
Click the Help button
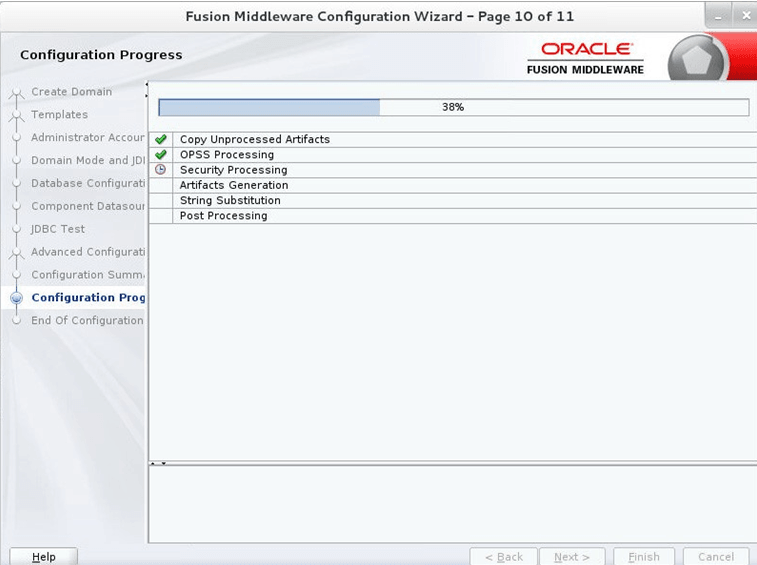click(43, 557)
